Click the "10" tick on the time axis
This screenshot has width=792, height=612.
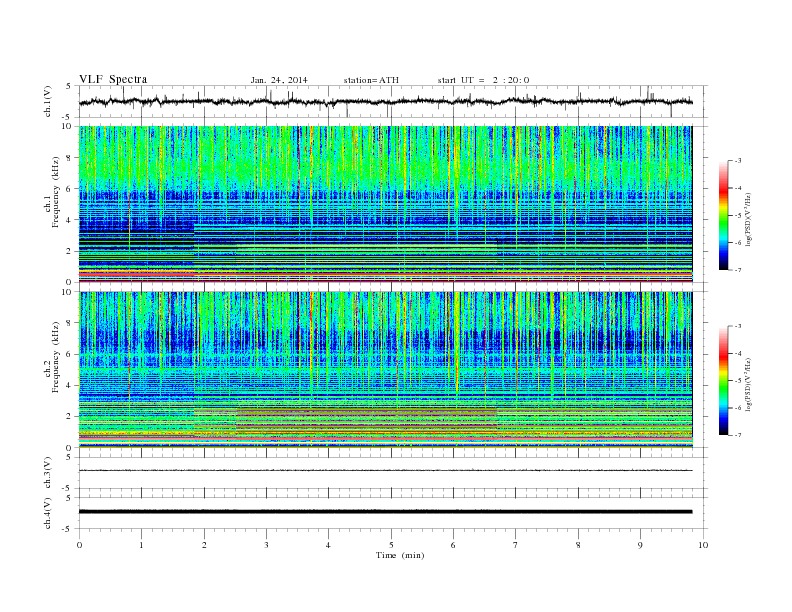click(703, 545)
